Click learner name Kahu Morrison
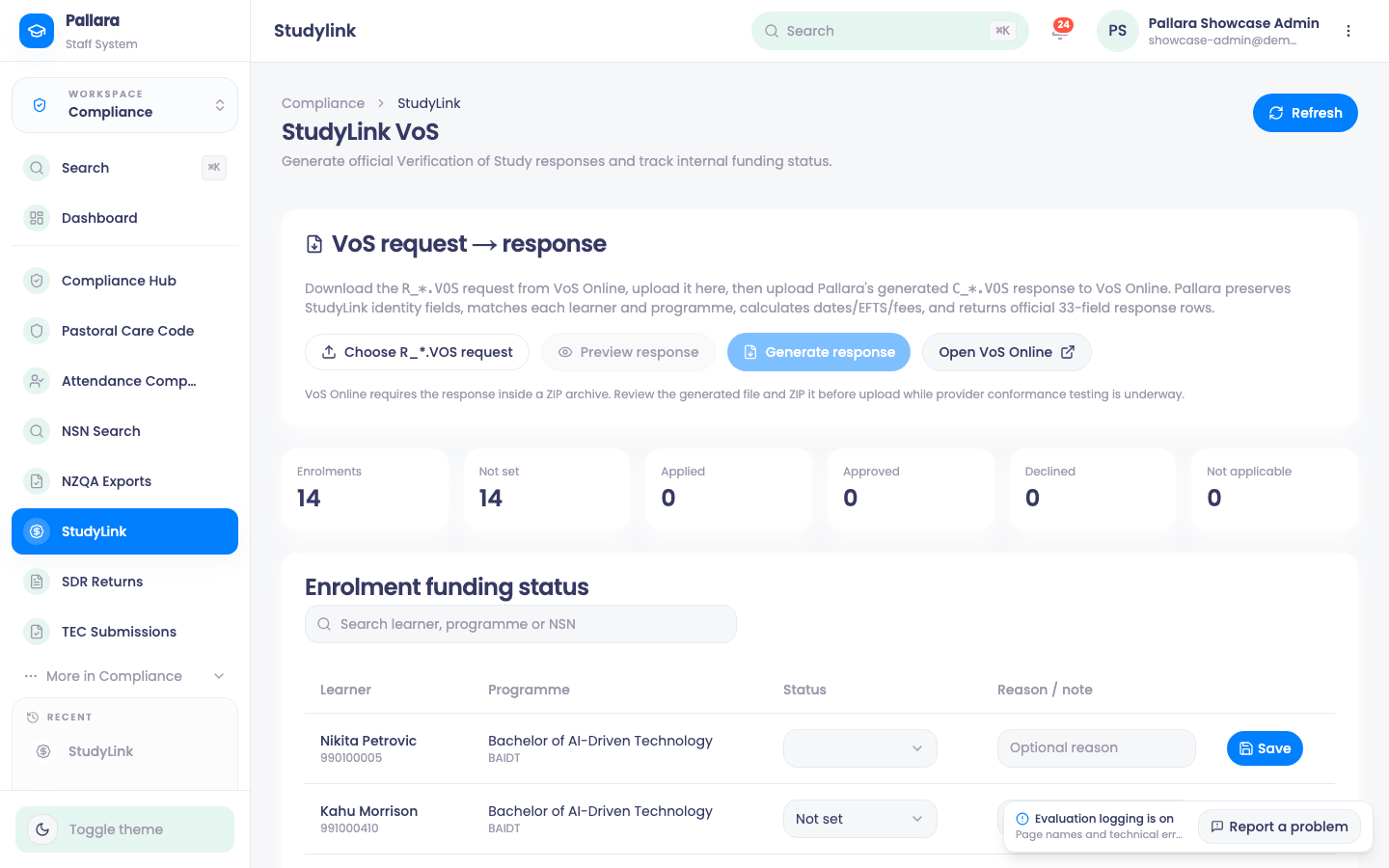This screenshot has width=1389, height=868. point(368,811)
